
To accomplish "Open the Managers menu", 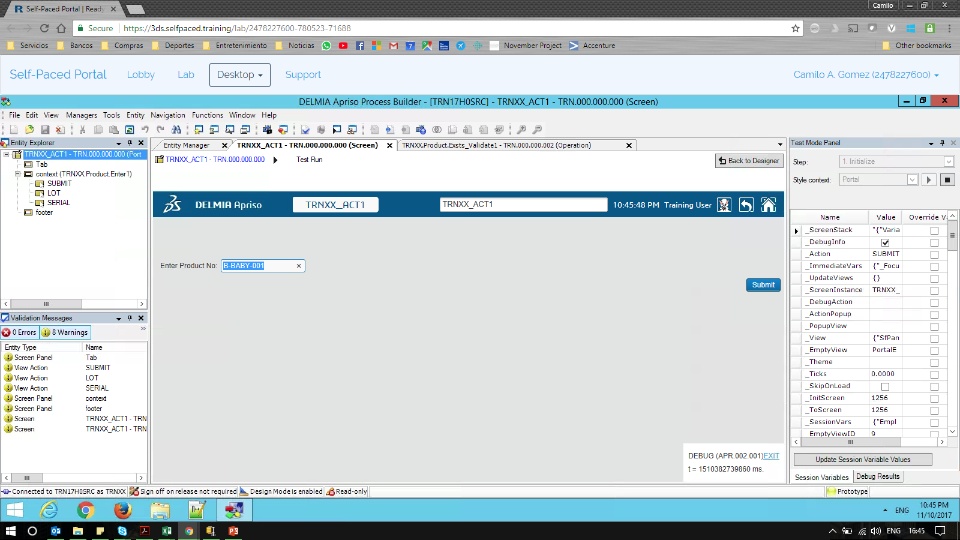I will tap(81, 115).
